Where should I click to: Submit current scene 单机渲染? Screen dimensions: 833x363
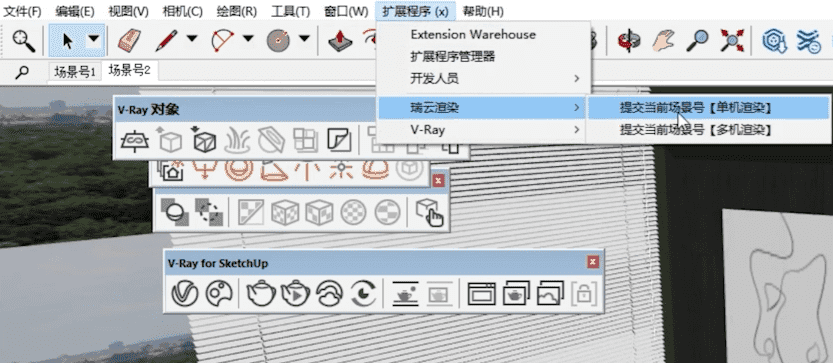[708, 107]
